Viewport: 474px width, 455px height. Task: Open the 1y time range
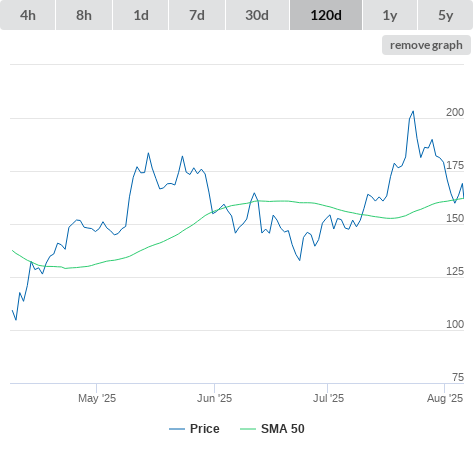coord(390,15)
